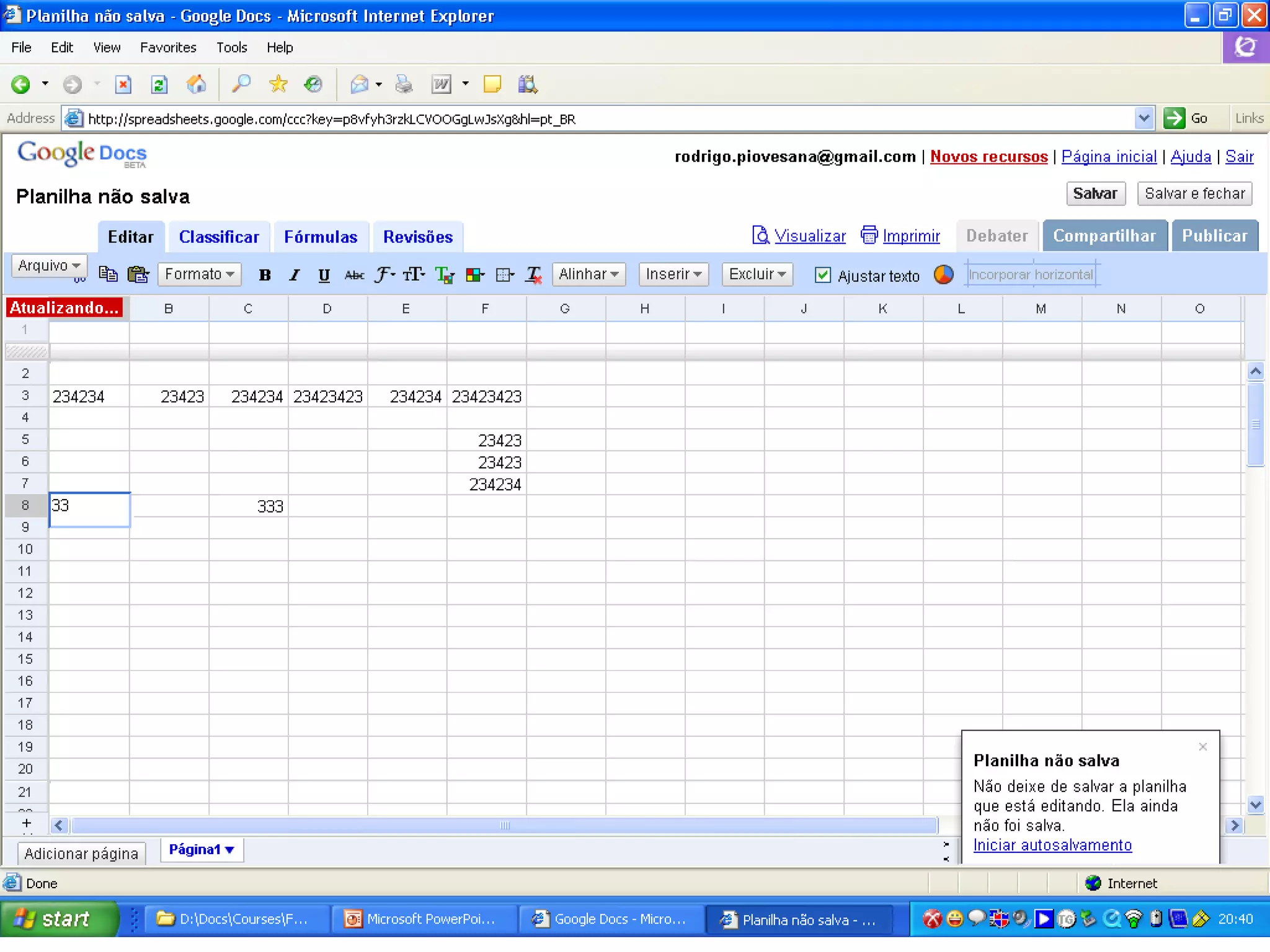Viewport: 1270px width, 952px height.
Task: Toggle the Ajustar texto checkbox
Action: 822,275
